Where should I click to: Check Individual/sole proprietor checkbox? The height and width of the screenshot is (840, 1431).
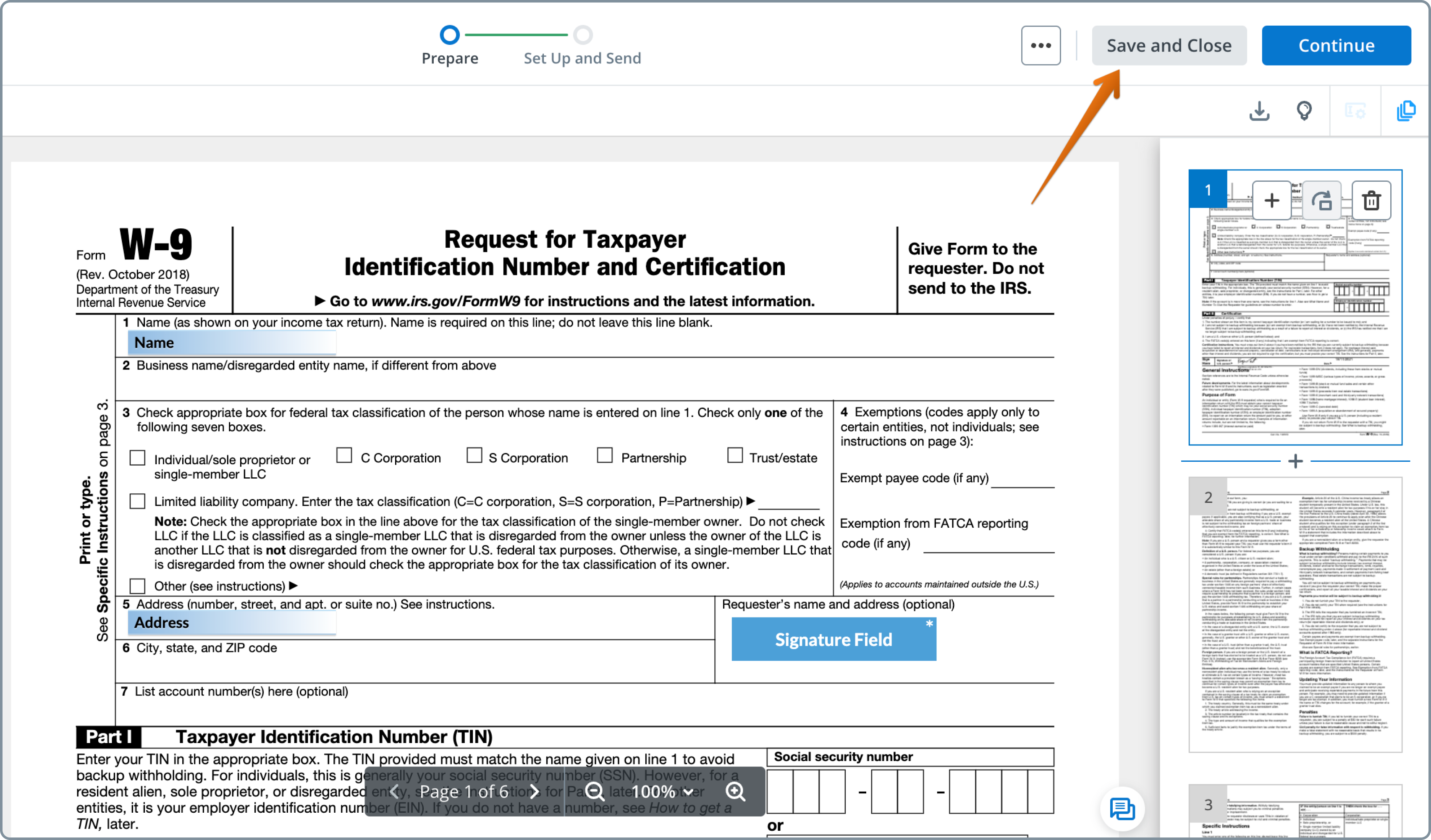click(137, 458)
